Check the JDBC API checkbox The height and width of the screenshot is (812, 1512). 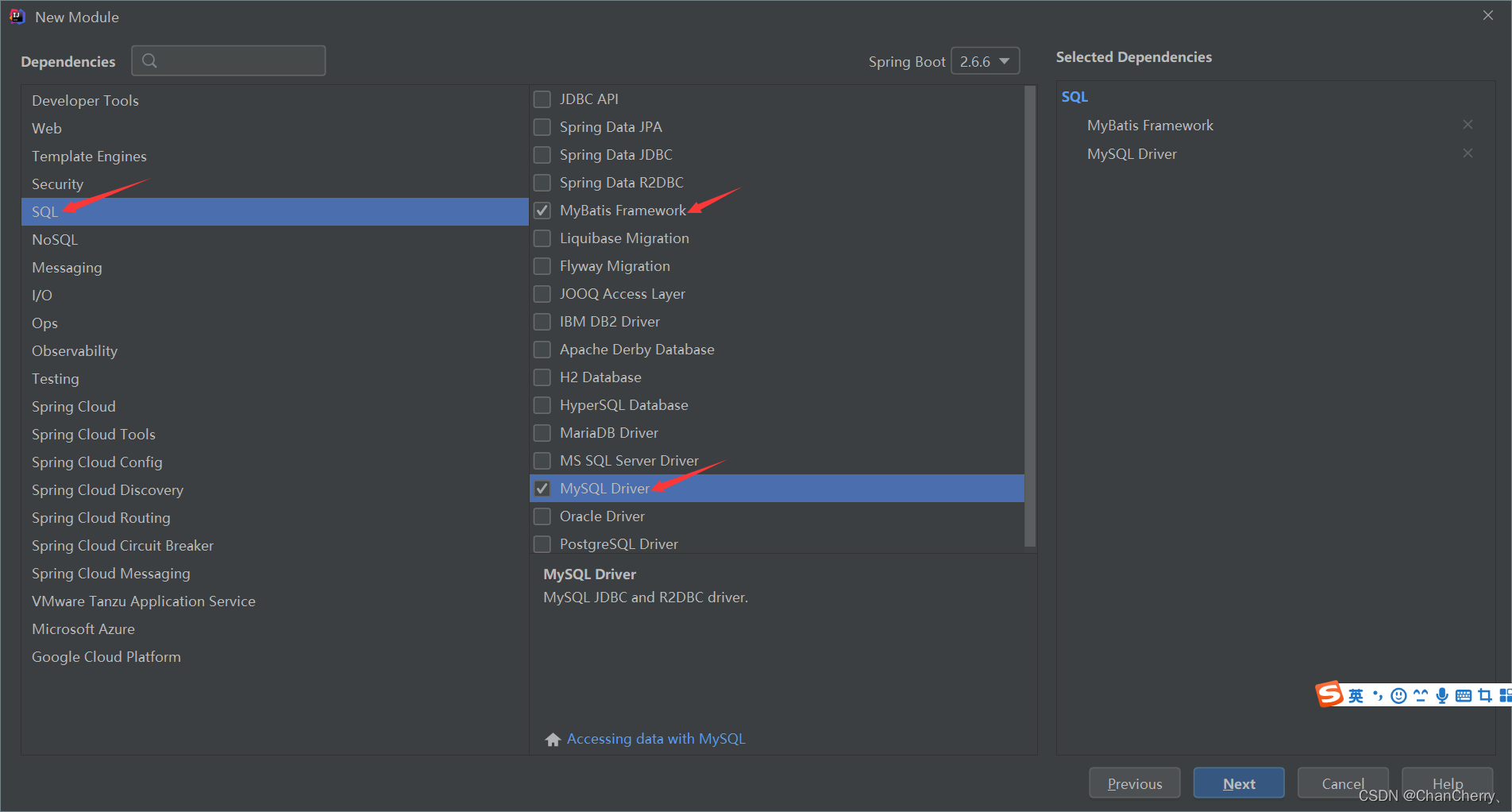coord(542,99)
